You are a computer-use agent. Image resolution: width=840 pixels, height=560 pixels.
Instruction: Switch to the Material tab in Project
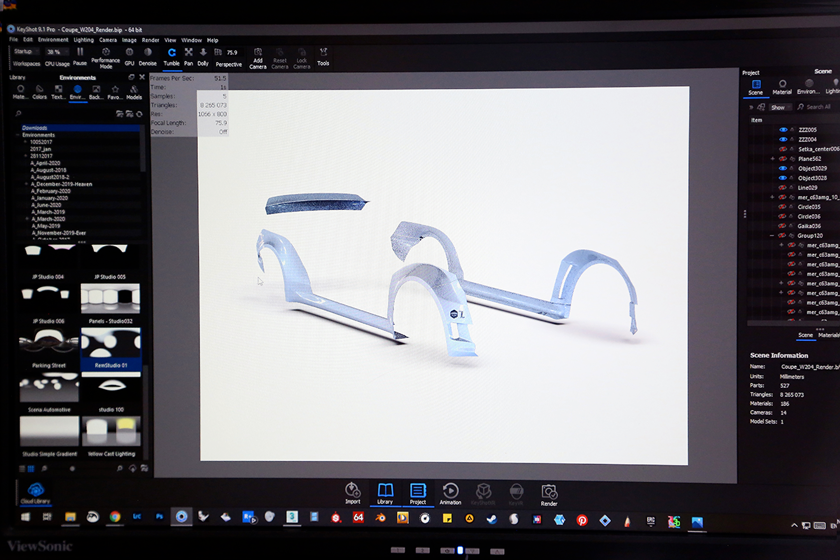pos(782,86)
